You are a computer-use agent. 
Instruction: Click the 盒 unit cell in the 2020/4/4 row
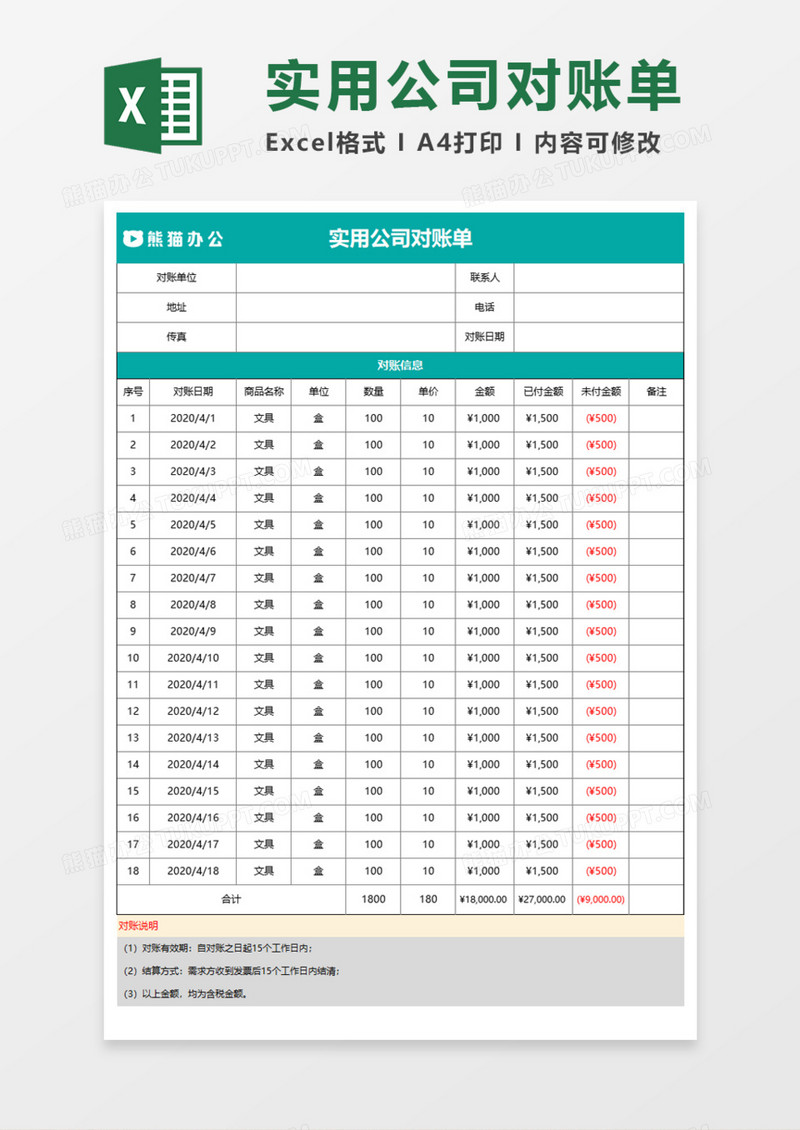click(319, 498)
